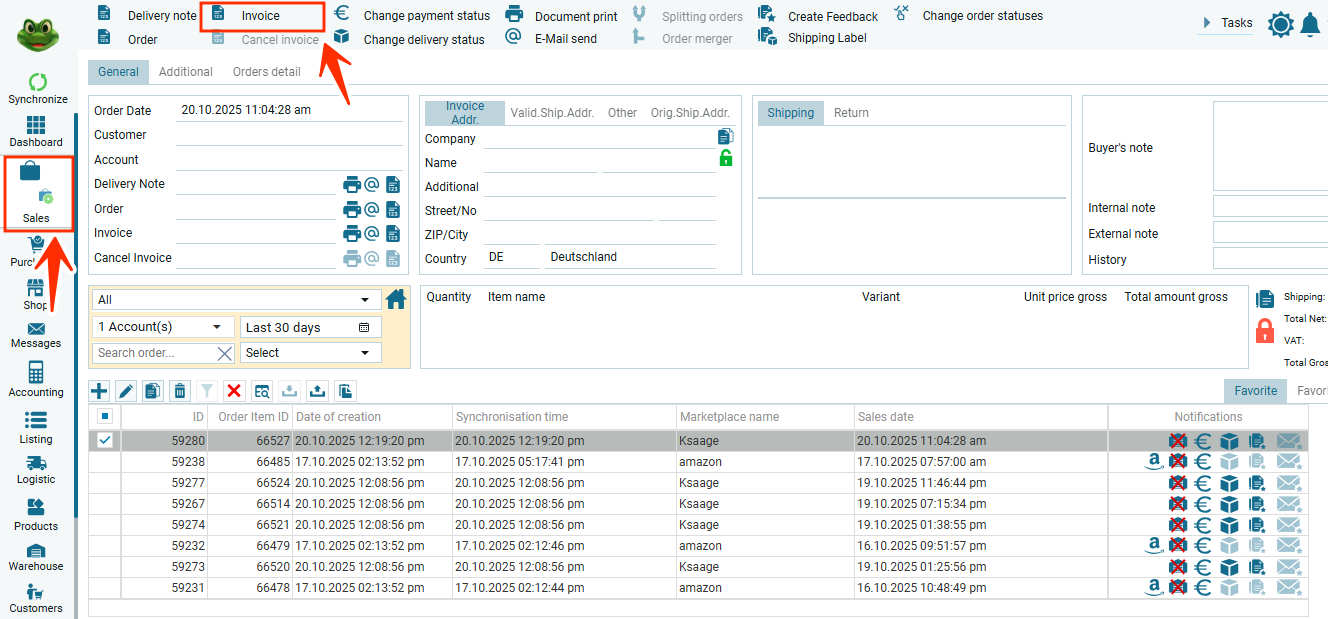1328x619 pixels.
Task: Click the Create Feedback button
Action: 832,16
